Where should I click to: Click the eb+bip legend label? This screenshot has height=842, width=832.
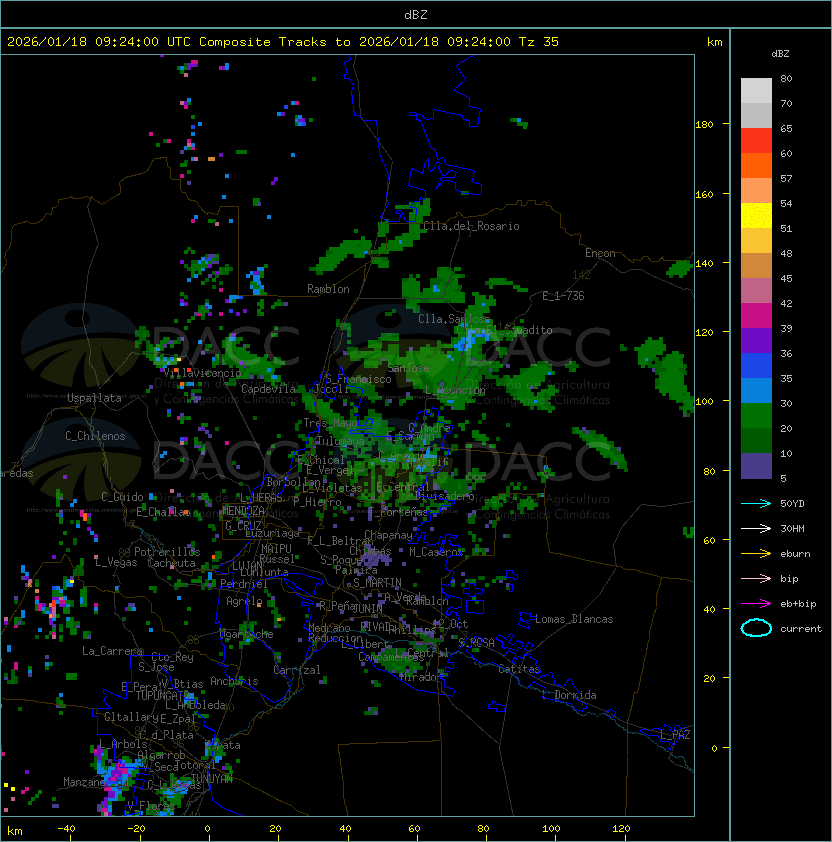tap(798, 604)
